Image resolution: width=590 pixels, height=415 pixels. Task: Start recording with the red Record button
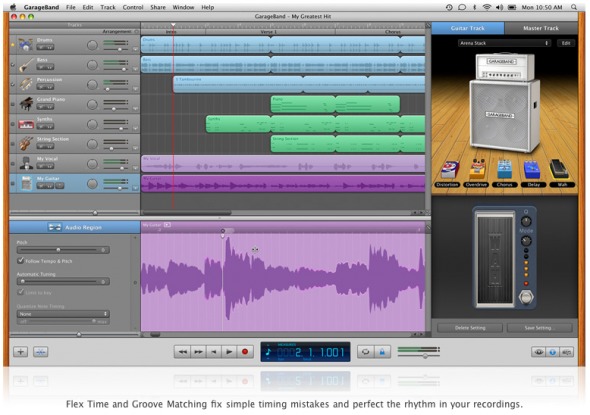click(245, 352)
